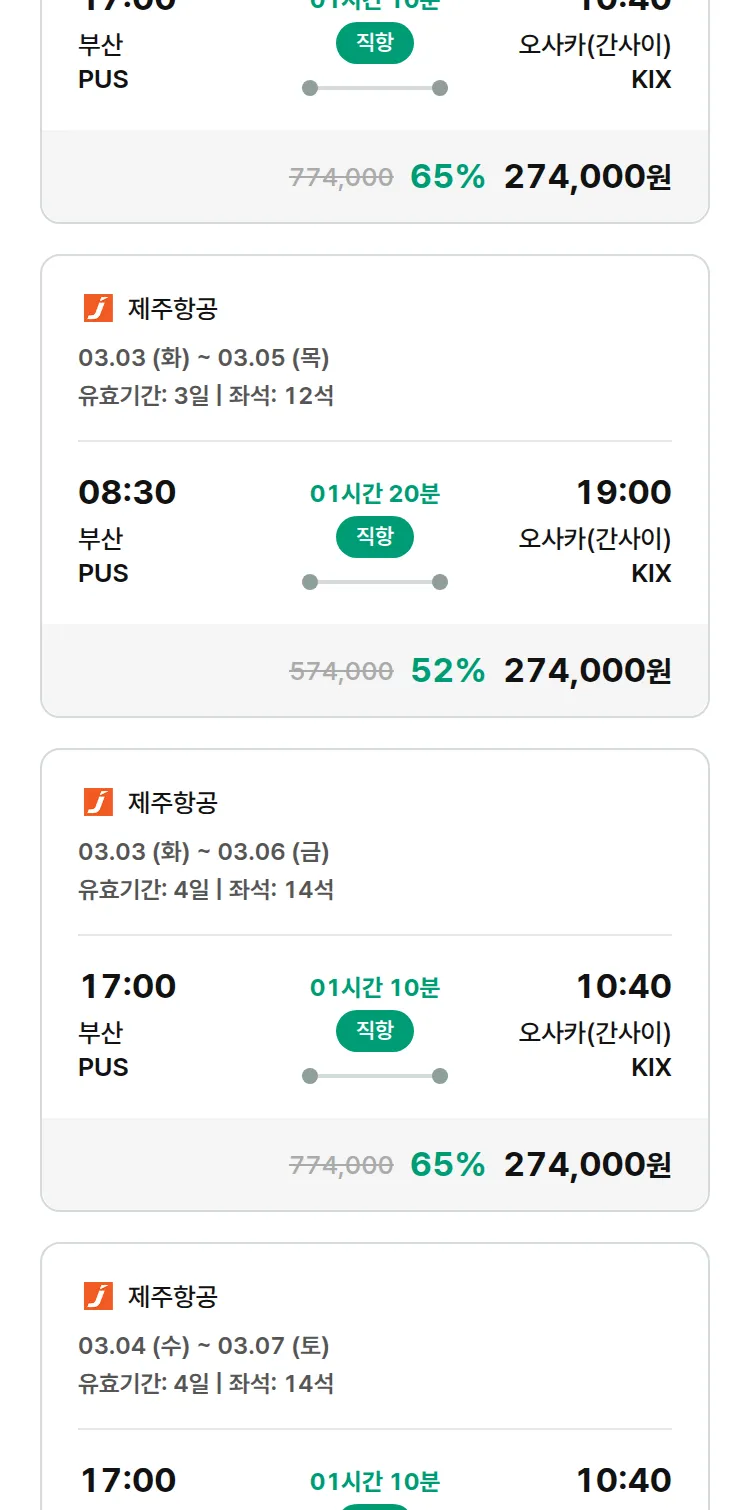Tap the 01시간 20분 flight duration

coord(375,493)
